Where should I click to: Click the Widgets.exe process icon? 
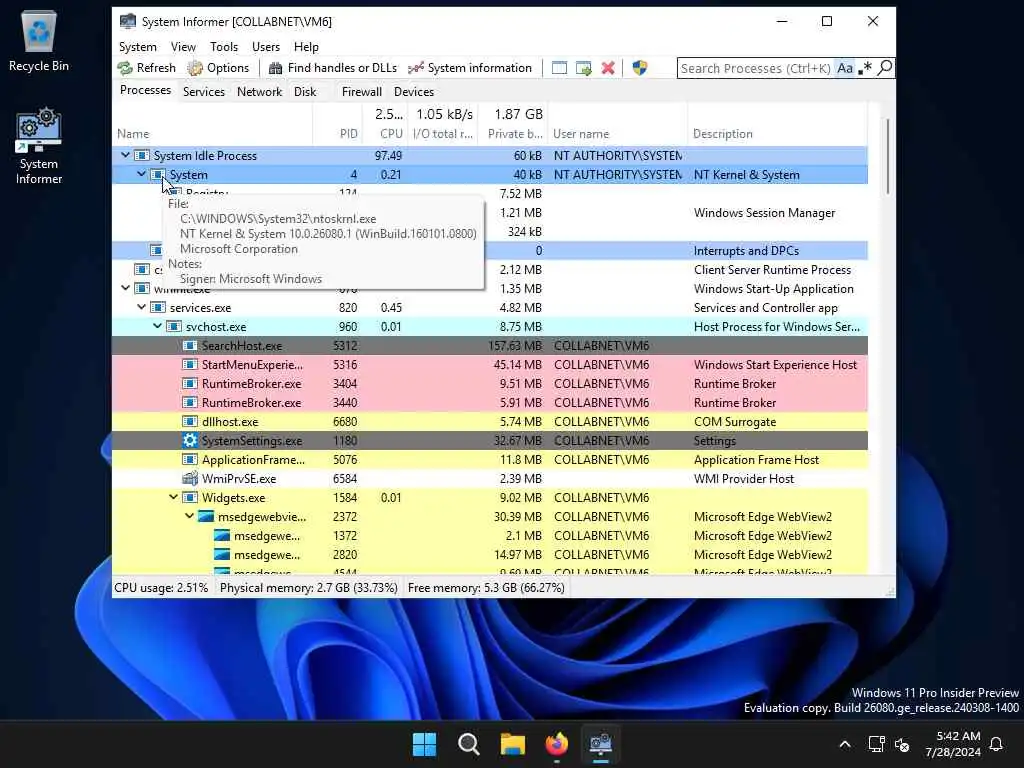coord(189,497)
